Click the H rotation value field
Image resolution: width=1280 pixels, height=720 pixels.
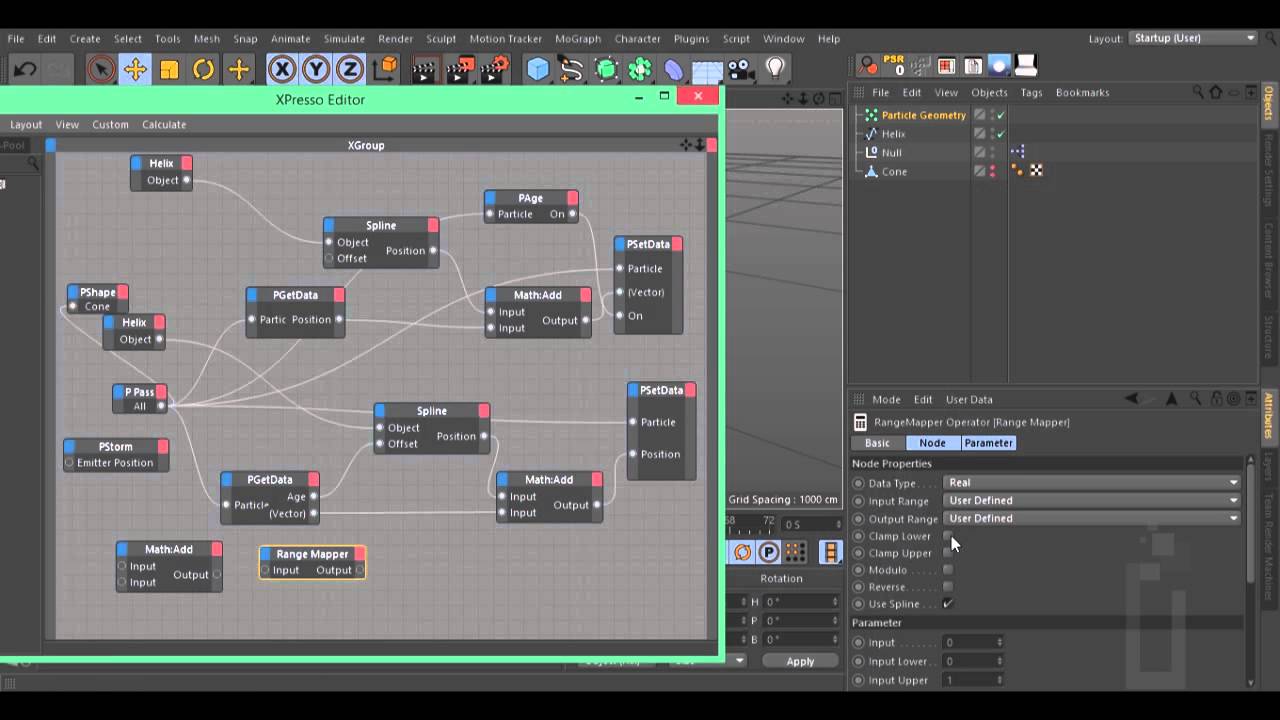pos(802,602)
